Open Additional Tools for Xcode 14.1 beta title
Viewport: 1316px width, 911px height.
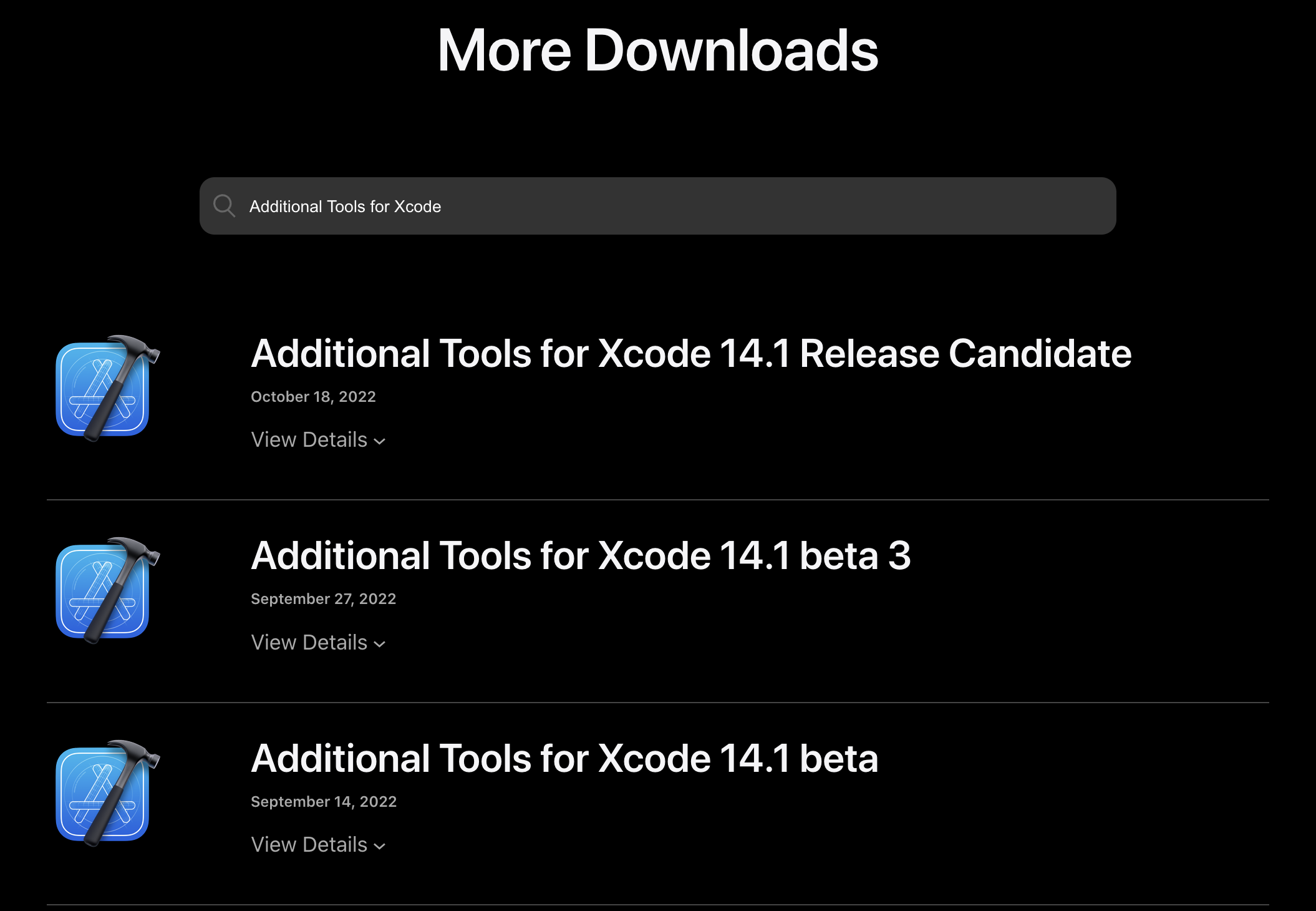(x=564, y=759)
